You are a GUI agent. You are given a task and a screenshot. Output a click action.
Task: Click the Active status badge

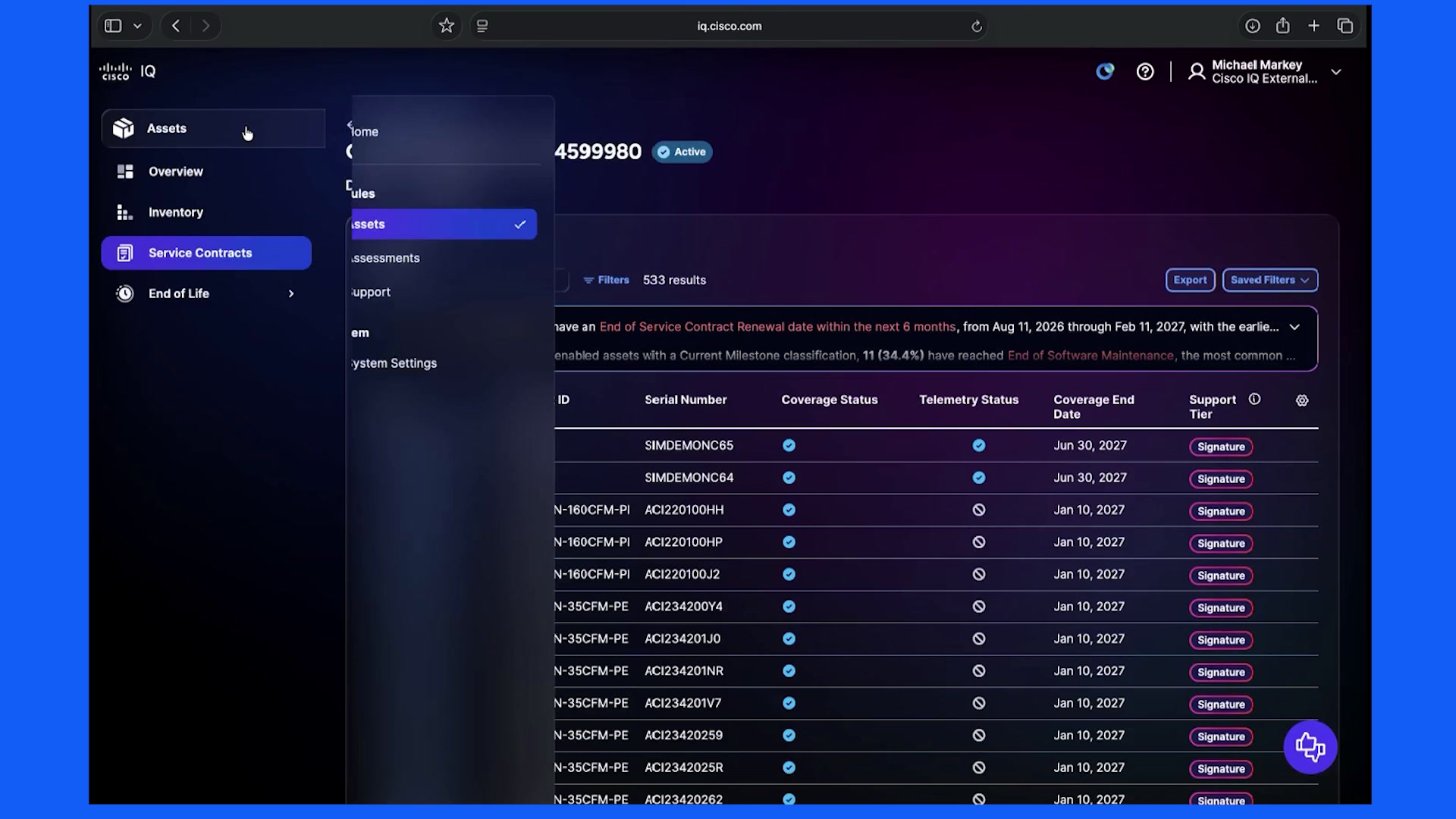pos(682,152)
